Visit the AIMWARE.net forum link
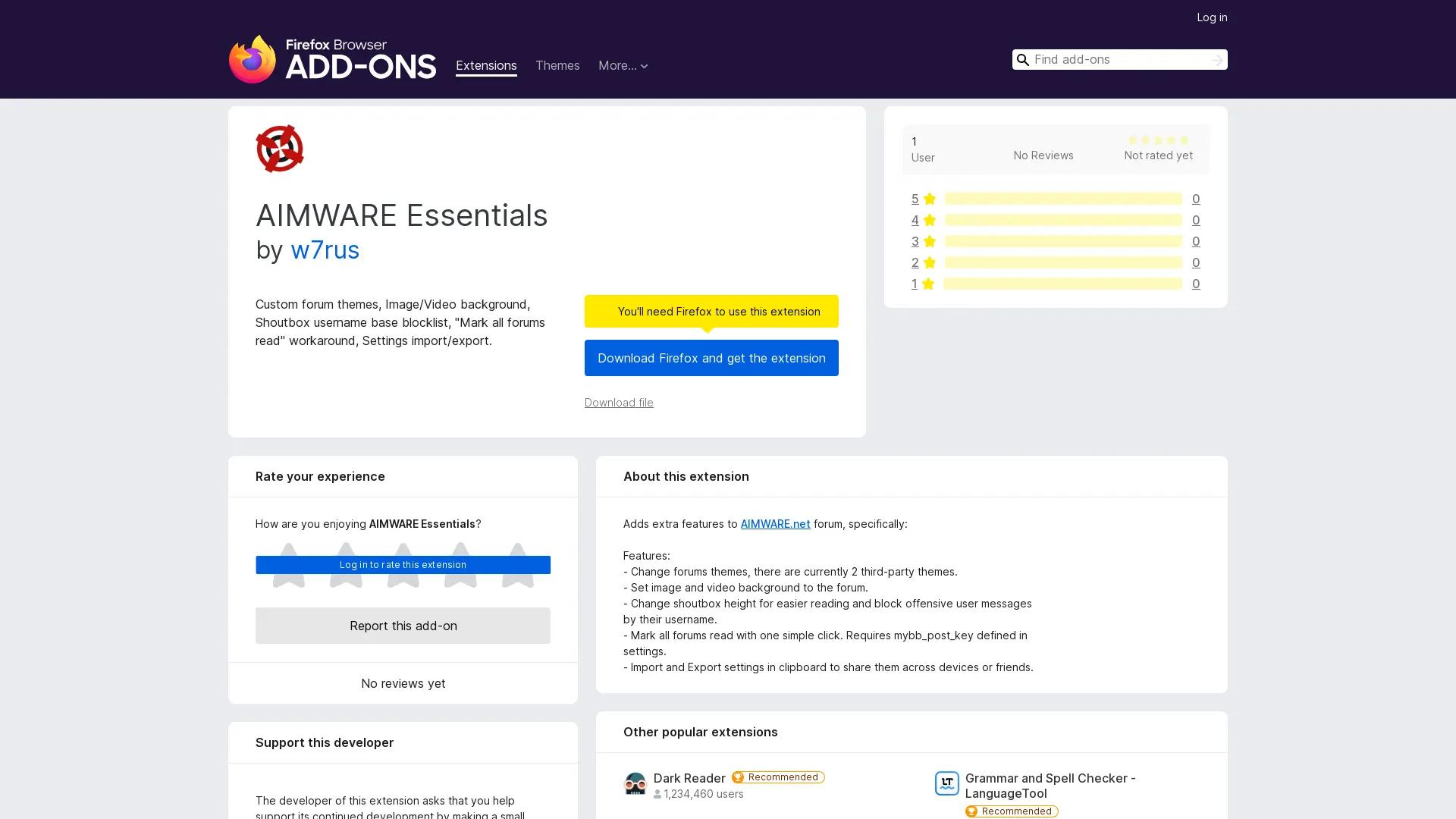This screenshot has width=1456, height=819. click(x=775, y=523)
